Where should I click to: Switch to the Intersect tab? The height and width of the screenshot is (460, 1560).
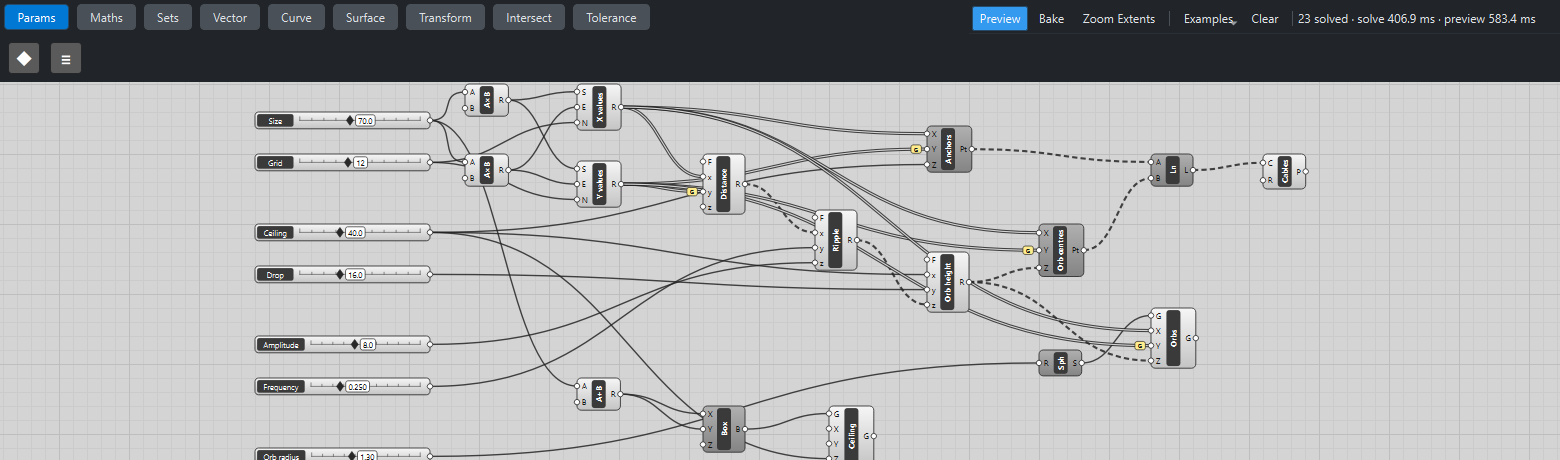(529, 17)
